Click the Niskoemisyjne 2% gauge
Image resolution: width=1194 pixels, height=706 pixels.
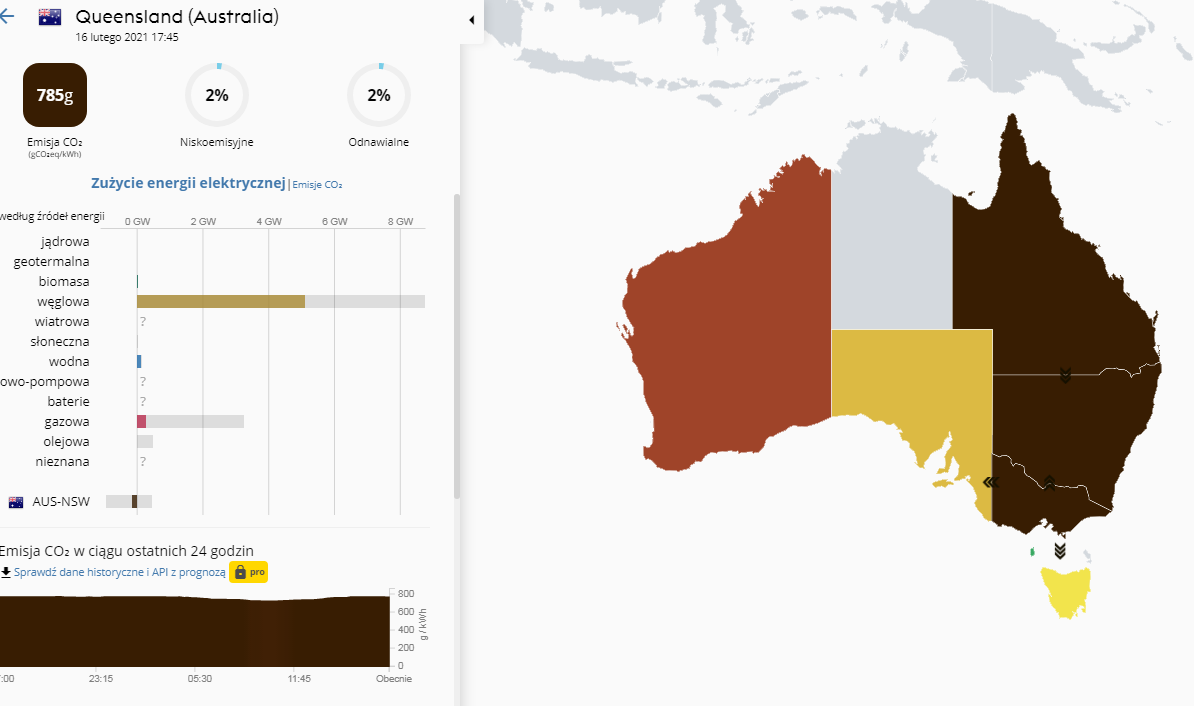tap(217, 96)
